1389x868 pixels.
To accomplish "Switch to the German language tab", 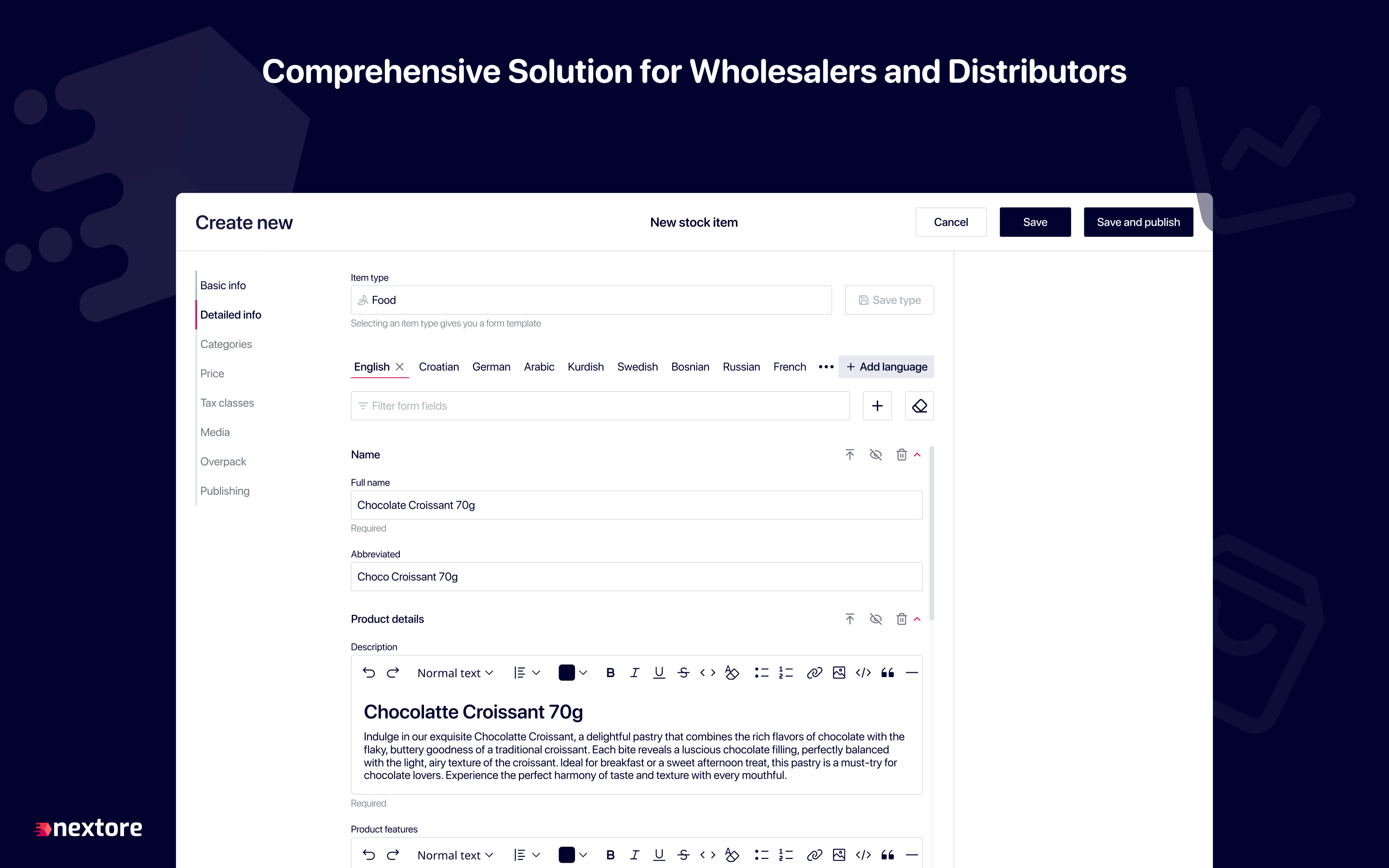I will [491, 367].
